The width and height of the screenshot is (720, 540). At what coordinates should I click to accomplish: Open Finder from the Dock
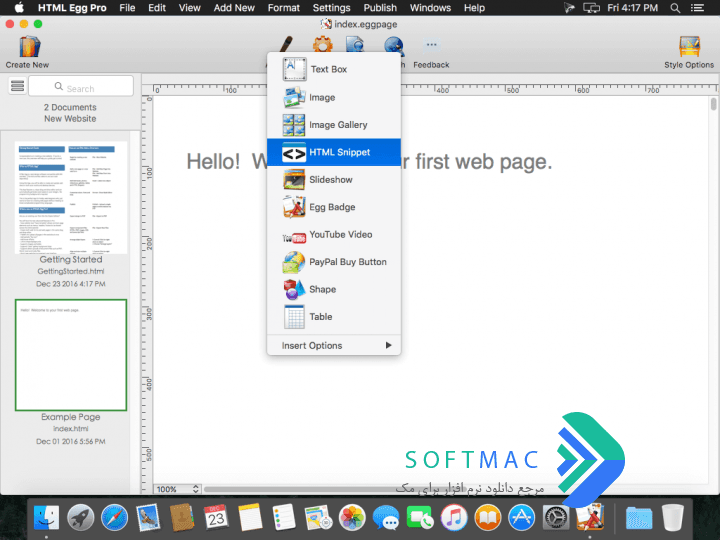click(46, 518)
